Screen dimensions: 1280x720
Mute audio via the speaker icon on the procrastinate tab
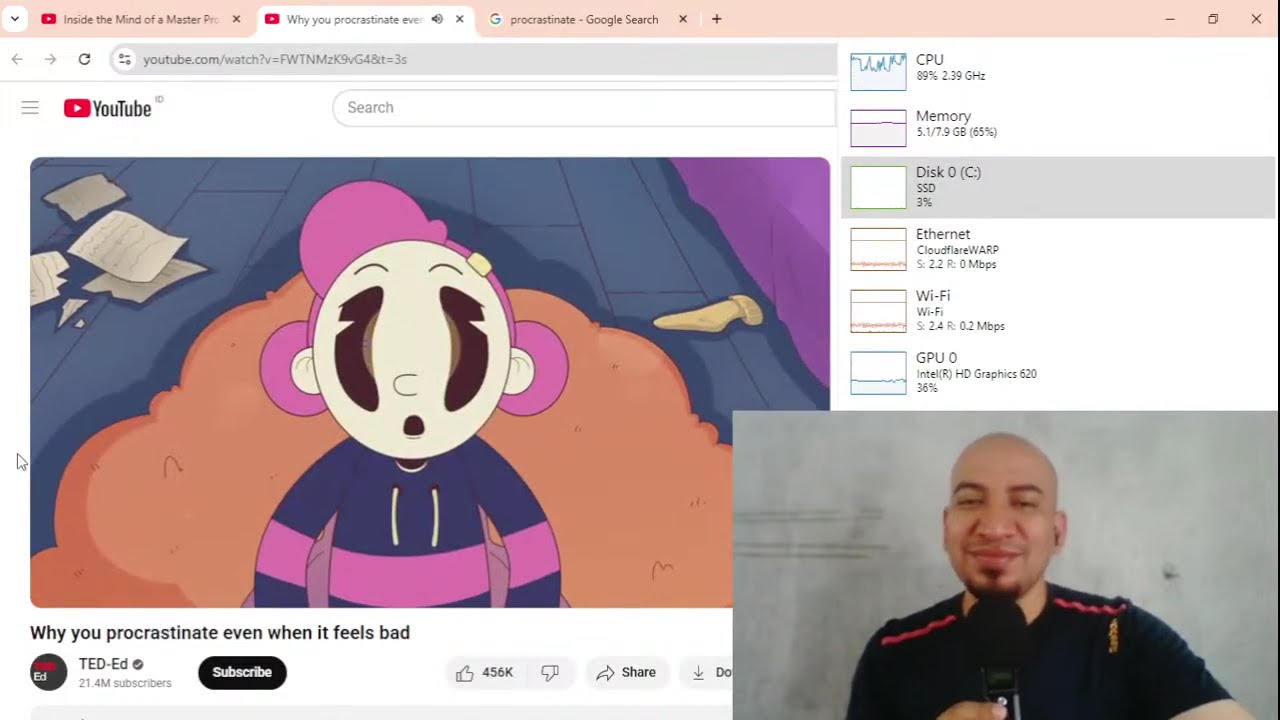click(x=437, y=19)
